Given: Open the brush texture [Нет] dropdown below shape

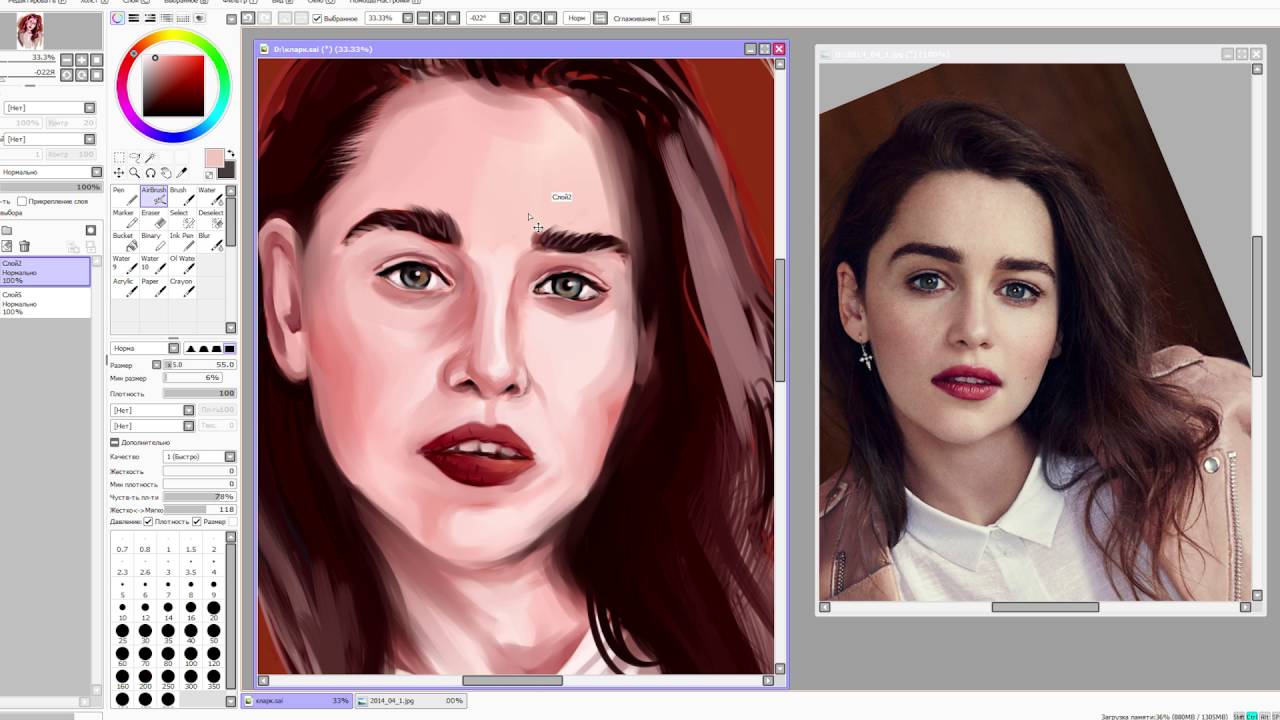Looking at the screenshot, I should (189, 426).
